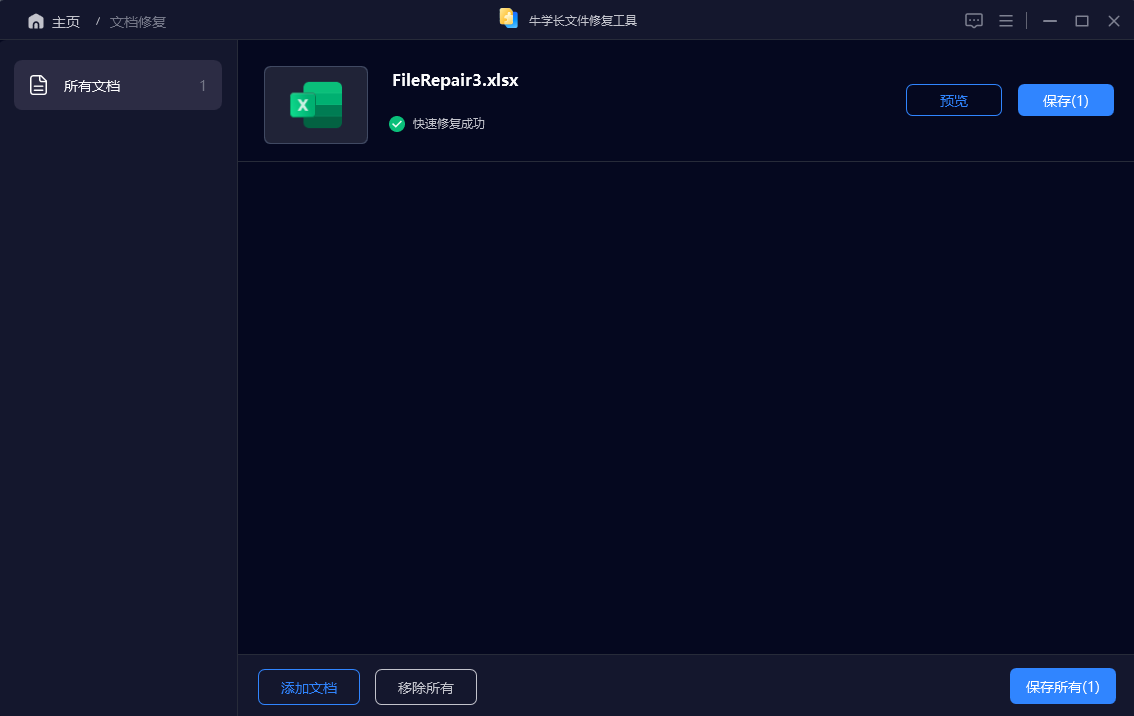
Task: Click the app logo icon in title bar
Action: pos(508,18)
